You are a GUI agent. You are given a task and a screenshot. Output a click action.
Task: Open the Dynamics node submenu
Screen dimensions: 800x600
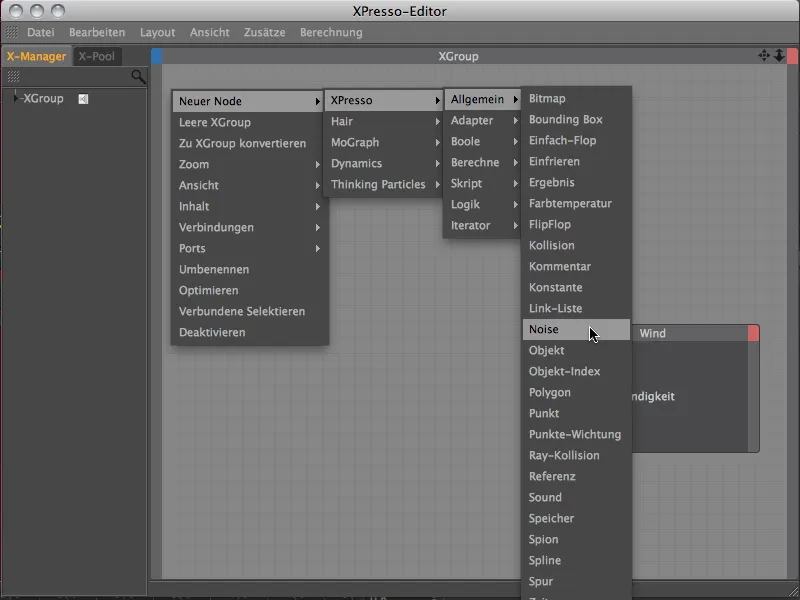[x=384, y=163]
